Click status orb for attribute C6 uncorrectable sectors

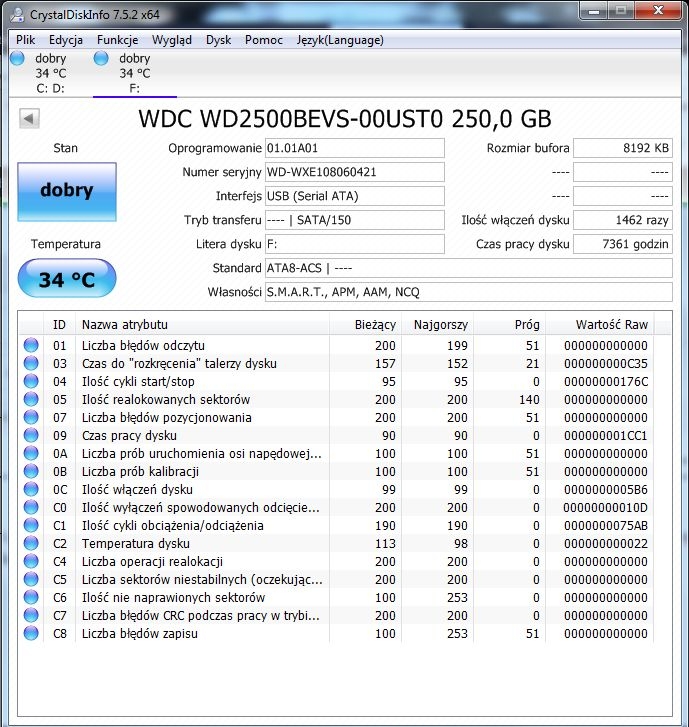pyautogui.click(x=31, y=597)
